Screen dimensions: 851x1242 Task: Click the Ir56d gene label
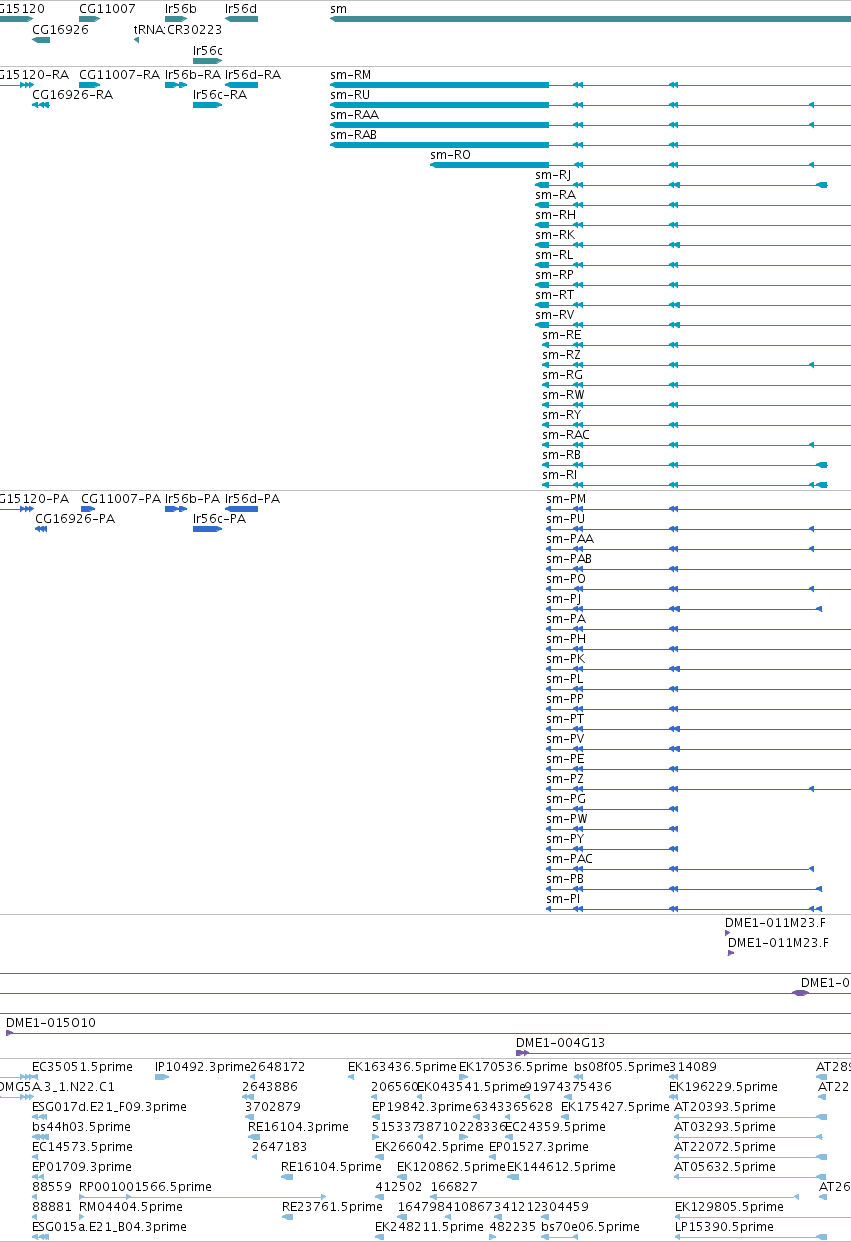240,8
